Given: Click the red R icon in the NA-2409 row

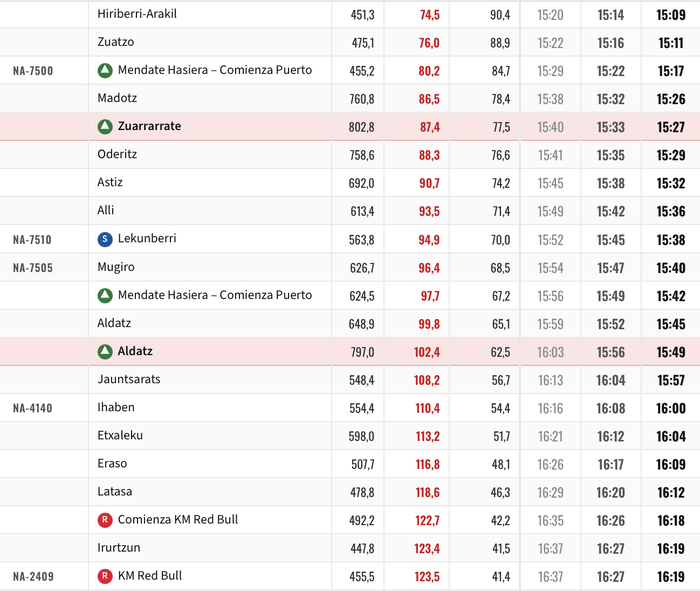Looking at the screenshot, I should (x=105, y=576).
